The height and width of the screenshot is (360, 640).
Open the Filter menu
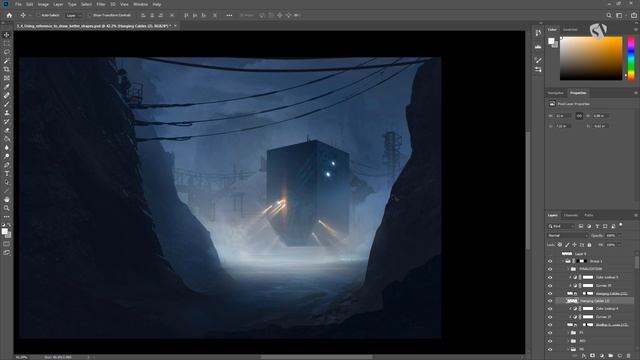point(101,4)
